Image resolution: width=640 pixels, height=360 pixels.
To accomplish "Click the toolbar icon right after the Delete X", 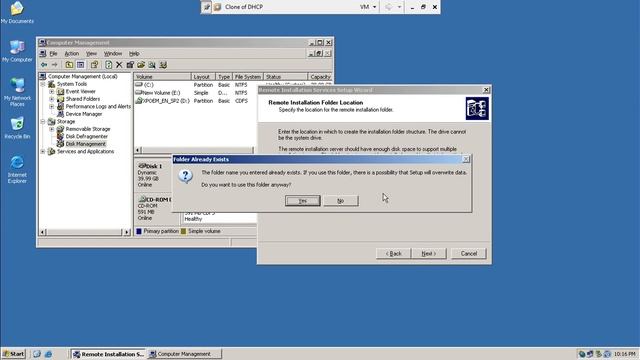I will tap(130, 65).
